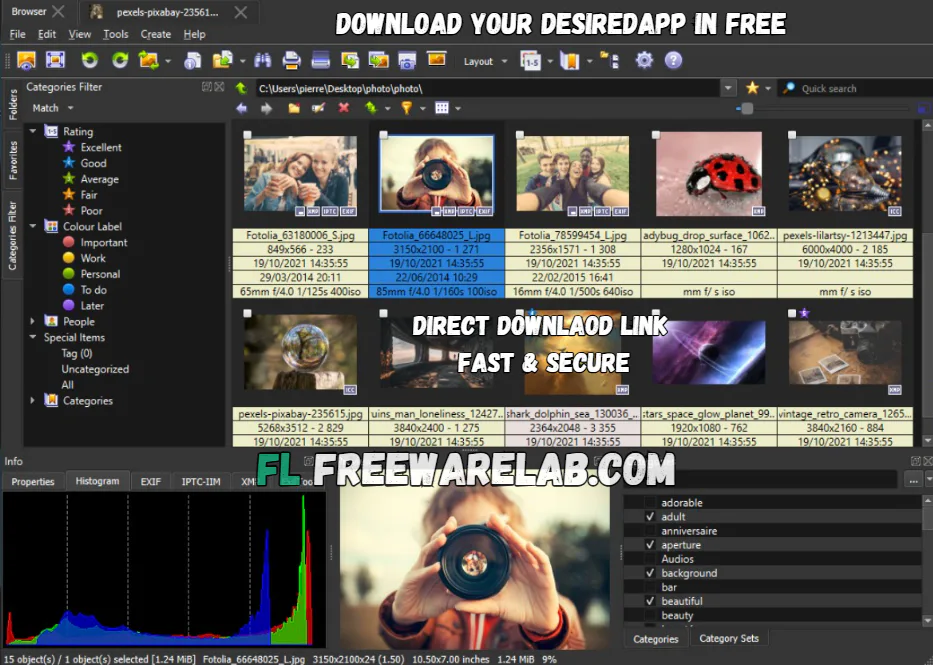
Task: Collapse the Rating tree node
Action: click(33, 131)
